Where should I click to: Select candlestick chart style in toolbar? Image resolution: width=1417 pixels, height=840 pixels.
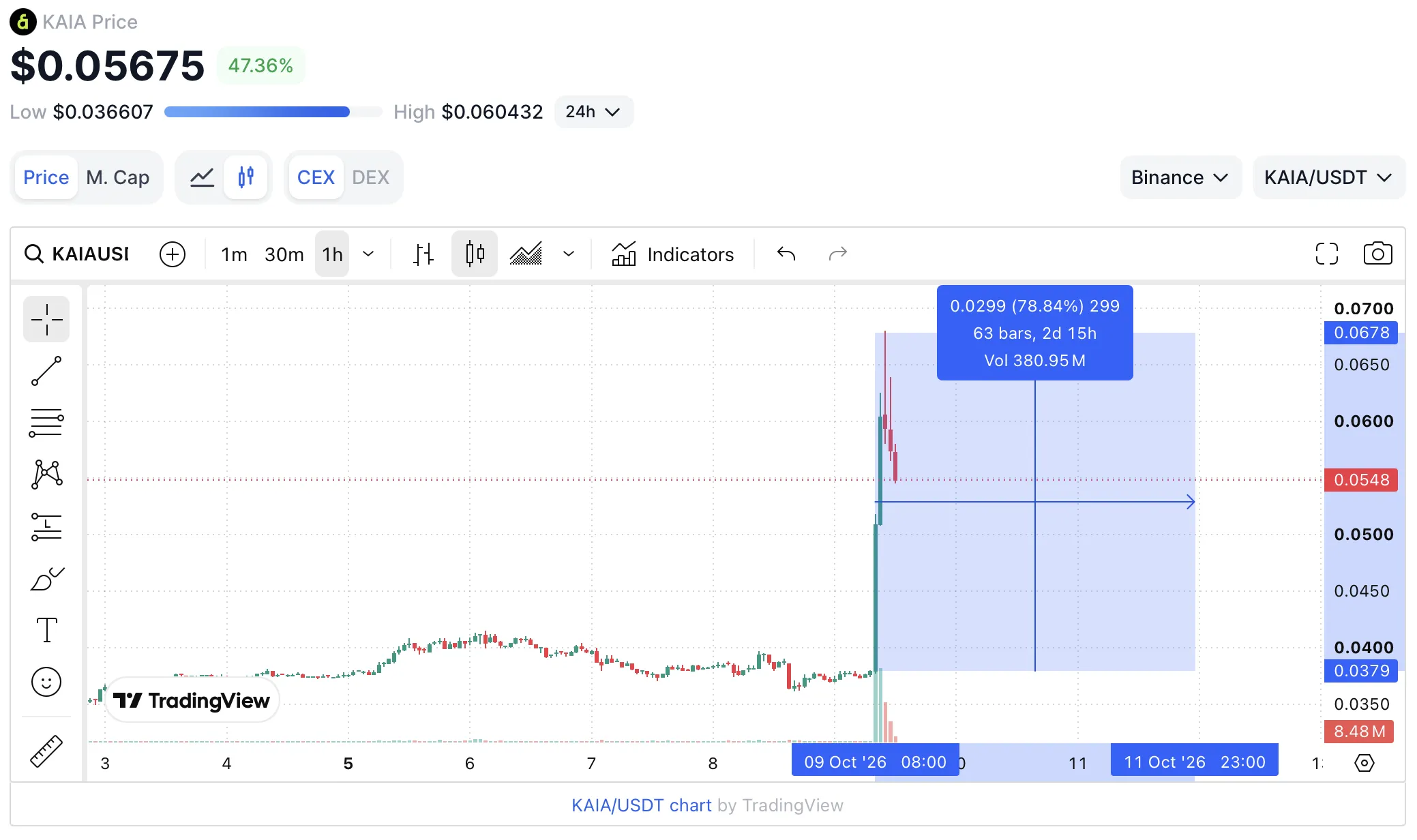click(475, 254)
